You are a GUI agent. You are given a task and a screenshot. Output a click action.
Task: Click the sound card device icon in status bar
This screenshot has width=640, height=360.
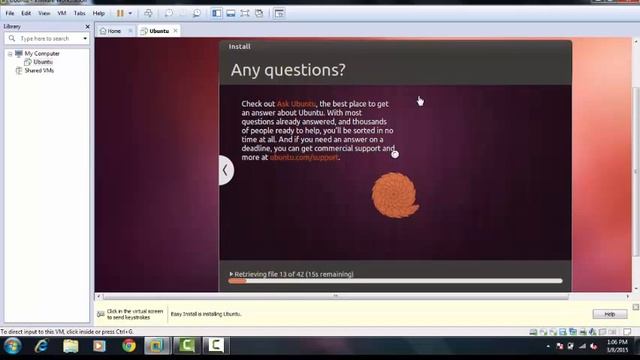[593, 332]
